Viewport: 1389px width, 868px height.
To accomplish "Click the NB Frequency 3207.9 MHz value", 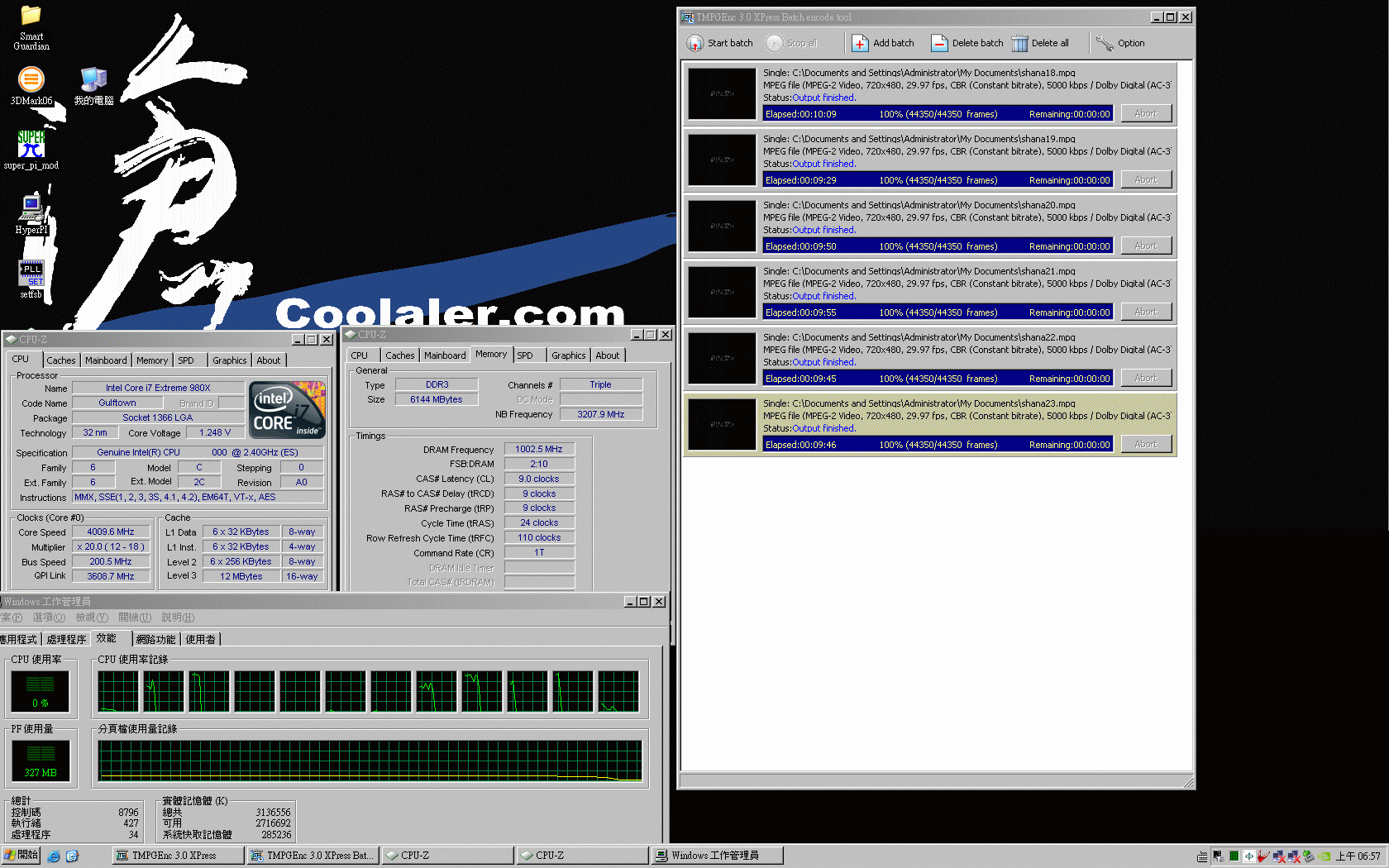I will (601, 415).
